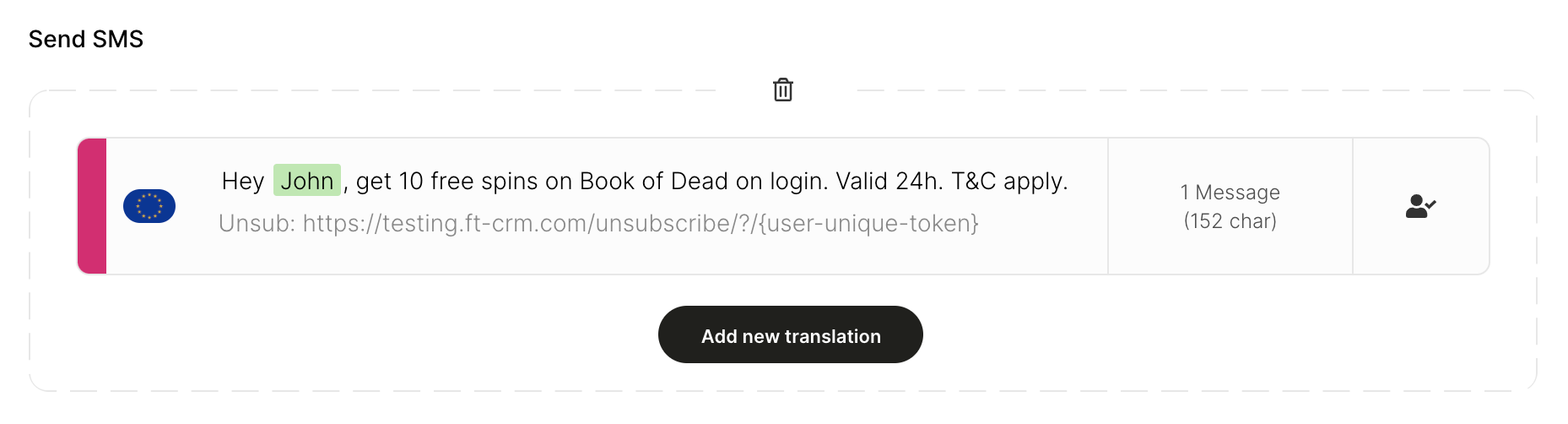Click the EU flag language icon
The width and height of the screenshot is (1568, 424).
[x=149, y=206]
